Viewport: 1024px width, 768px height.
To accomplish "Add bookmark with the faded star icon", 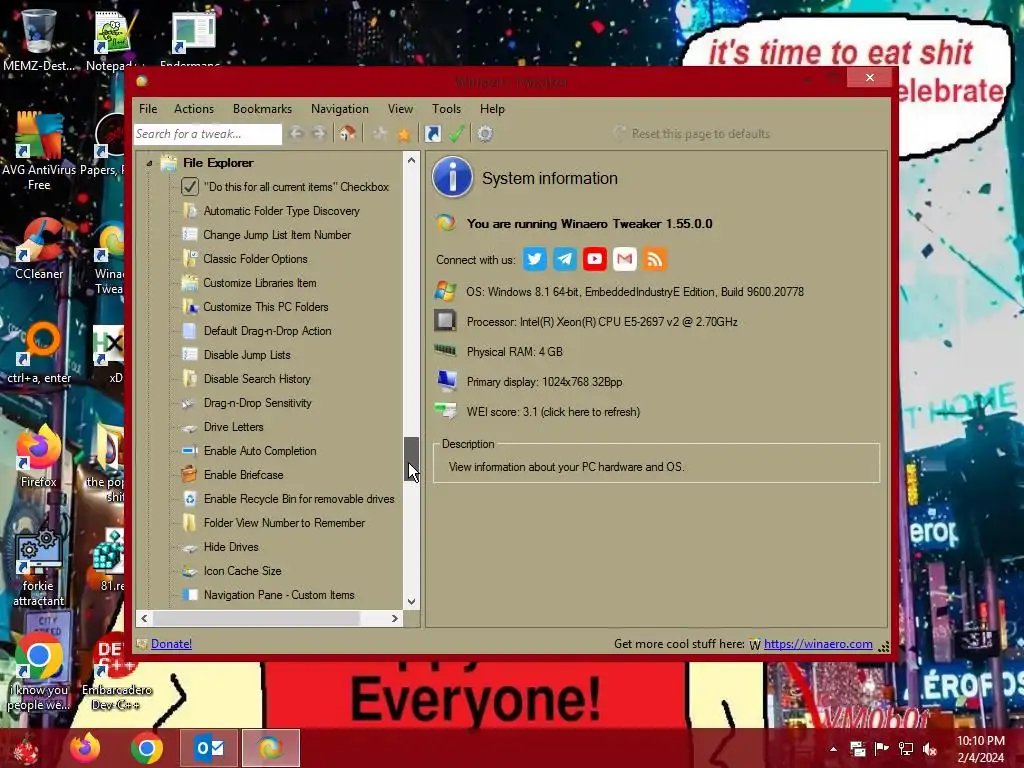I will pos(380,134).
